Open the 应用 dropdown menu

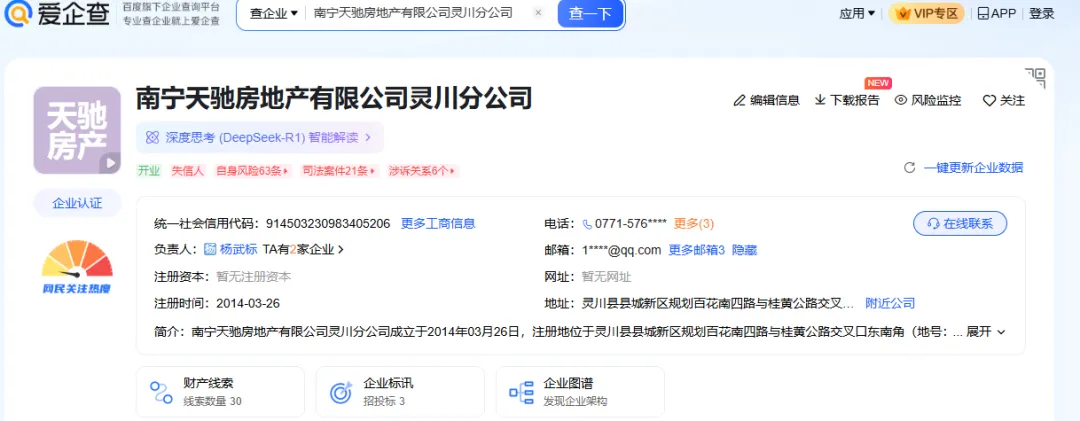[857, 13]
